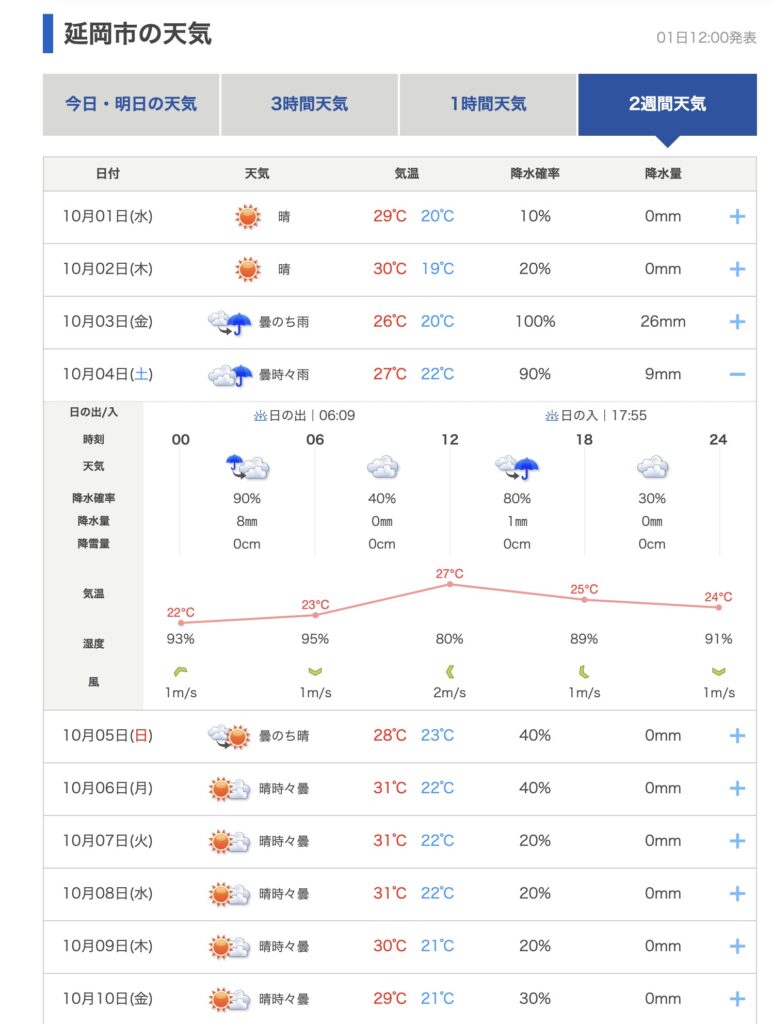Click the cloudy-then-sunny icon for 10月05日

click(229, 736)
